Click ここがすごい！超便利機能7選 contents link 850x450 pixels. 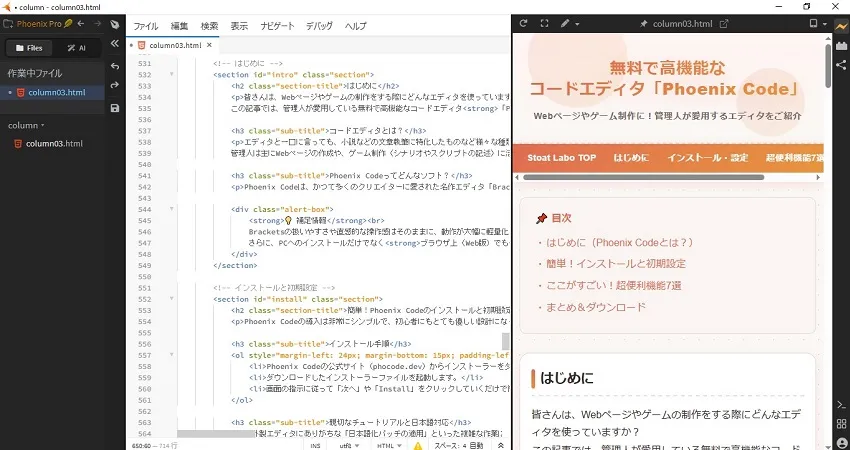click(x=614, y=285)
